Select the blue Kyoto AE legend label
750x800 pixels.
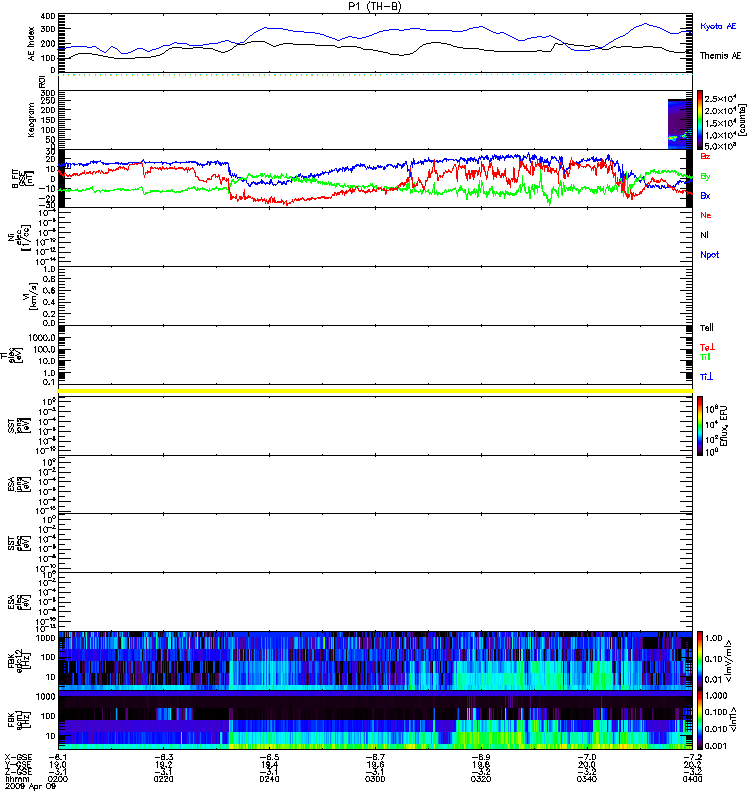(x=718, y=26)
